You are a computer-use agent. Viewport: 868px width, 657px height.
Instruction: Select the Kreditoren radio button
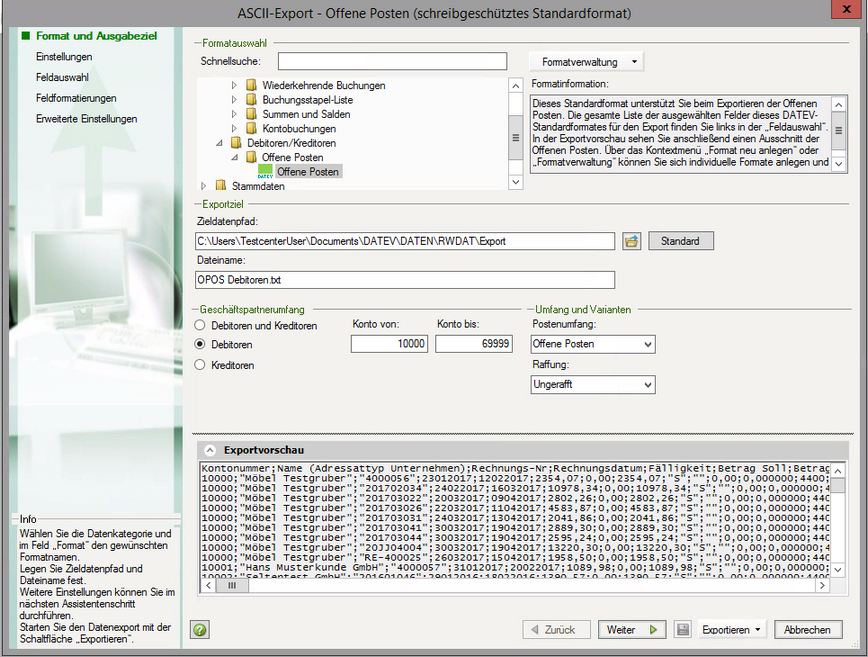coord(200,365)
